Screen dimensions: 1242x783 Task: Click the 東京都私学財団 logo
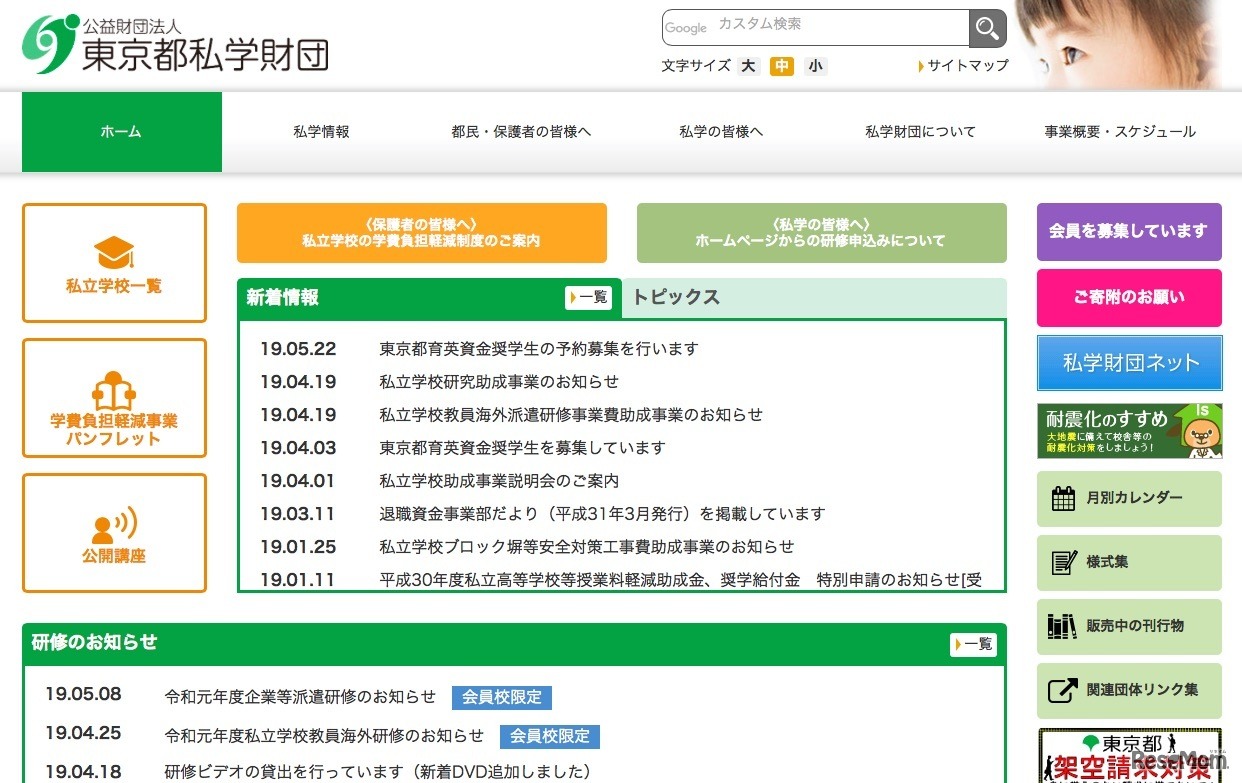point(176,42)
